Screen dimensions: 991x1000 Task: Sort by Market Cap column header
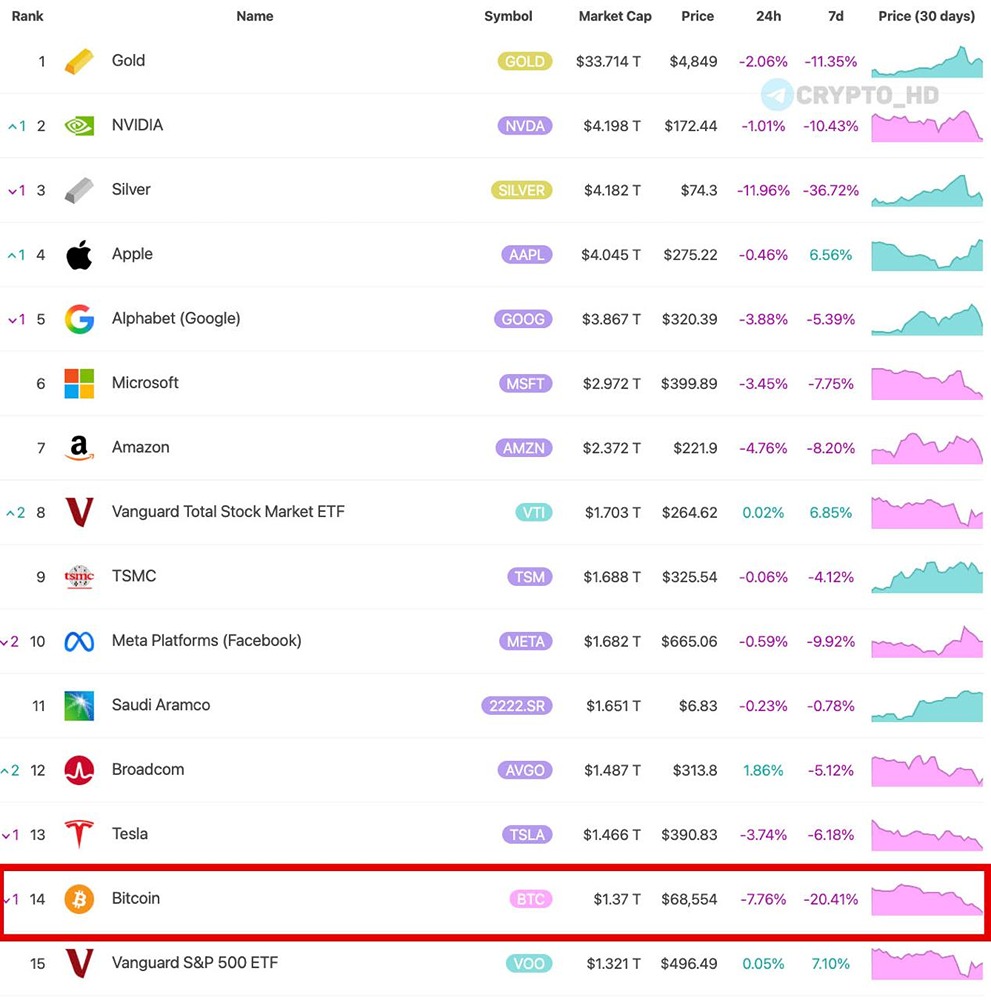point(615,16)
